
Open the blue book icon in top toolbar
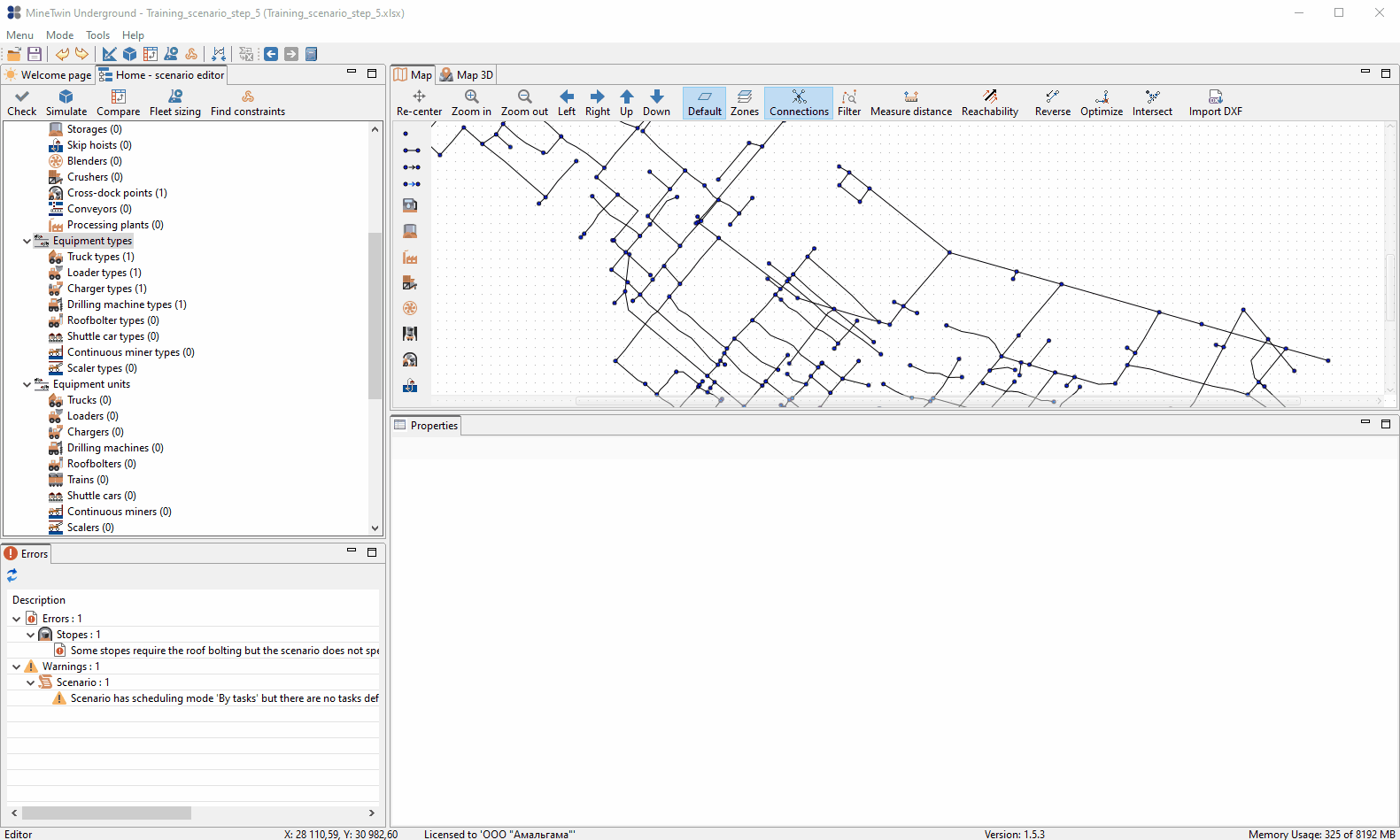click(x=312, y=54)
